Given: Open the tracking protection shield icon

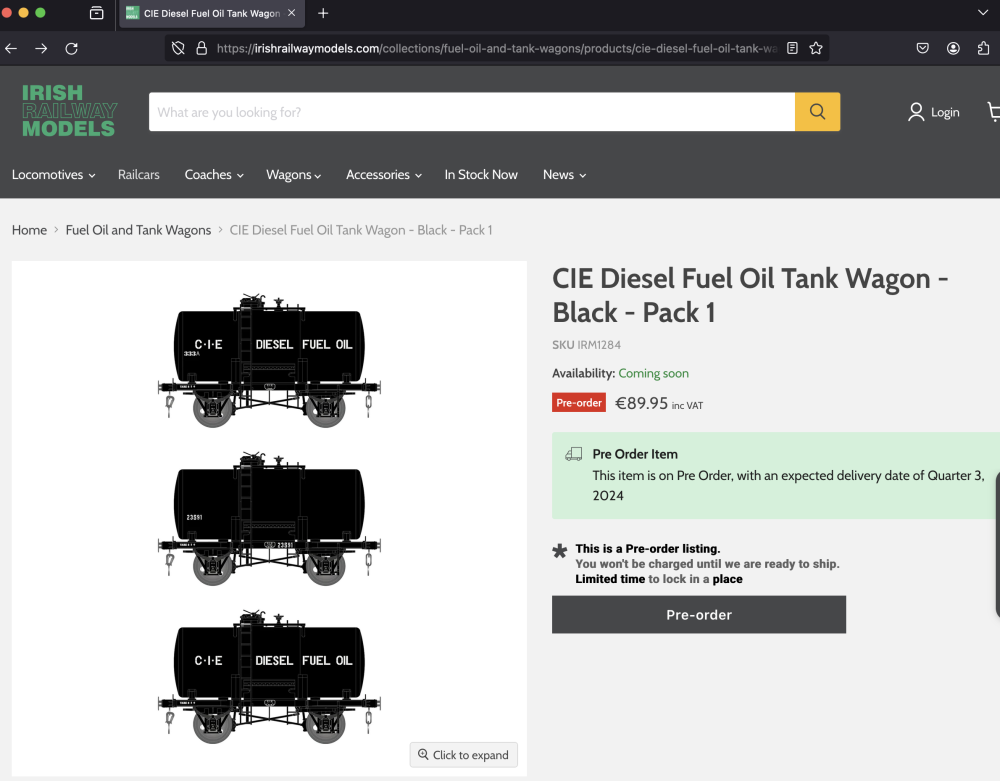Looking at the screenshot, I should pyautogui.click(x=178, y=48).
